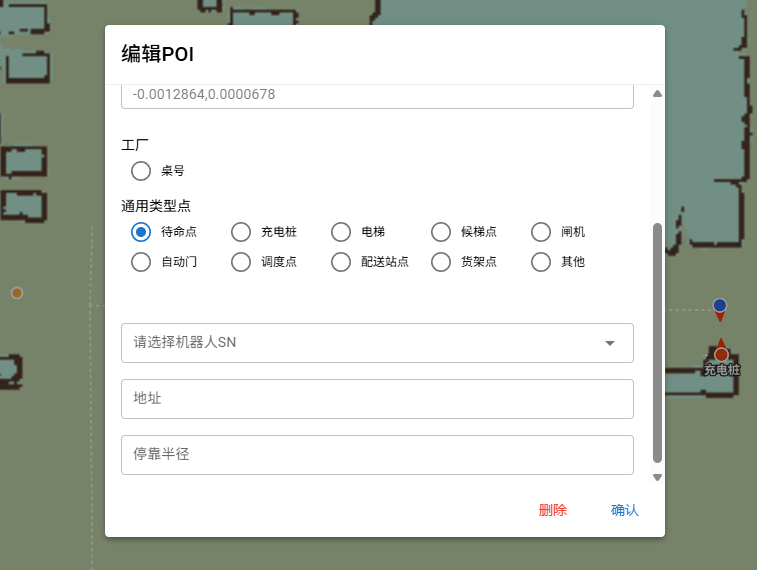Choose 其他 point type
The width and height of the screenshot is (757, 570).
tap(541, 262)
